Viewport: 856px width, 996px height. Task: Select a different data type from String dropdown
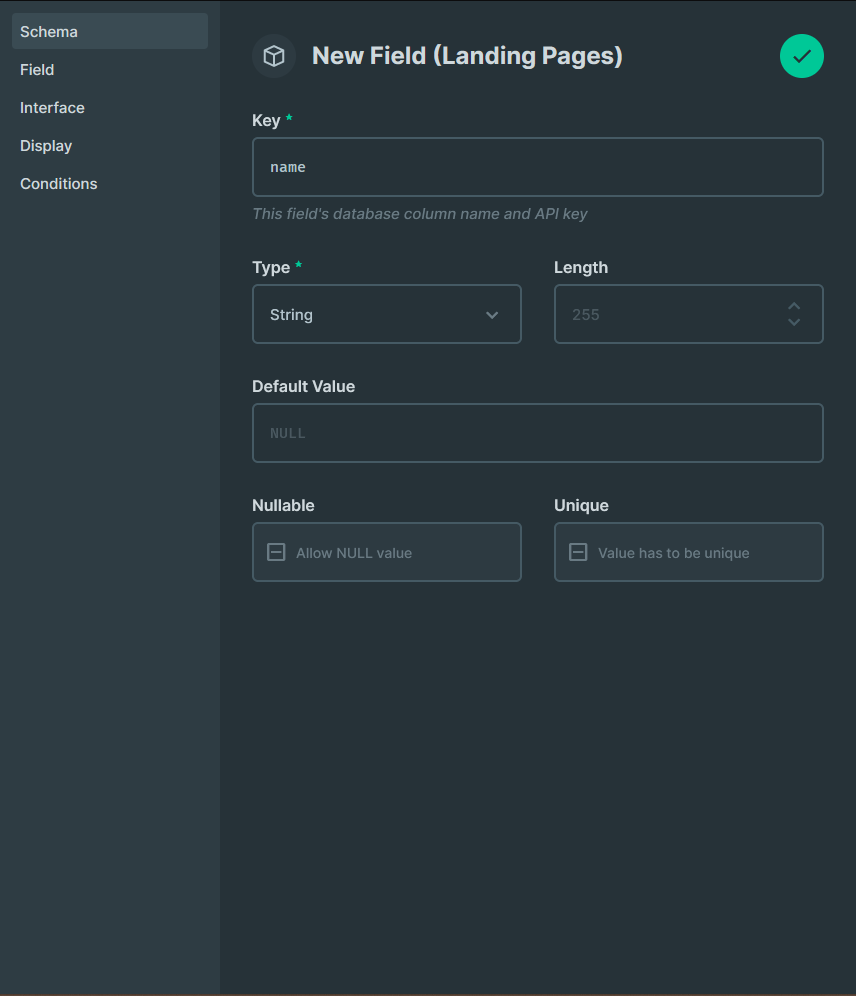(x=387, y=314)
